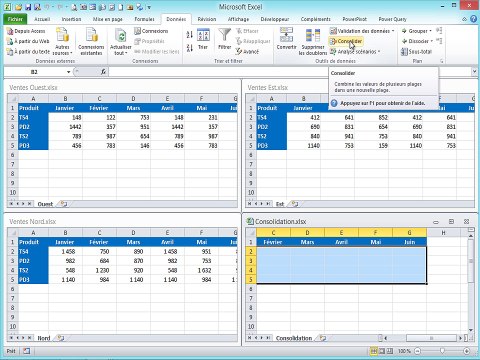
Task: Expand the formula bar
Action: point(474,71)
